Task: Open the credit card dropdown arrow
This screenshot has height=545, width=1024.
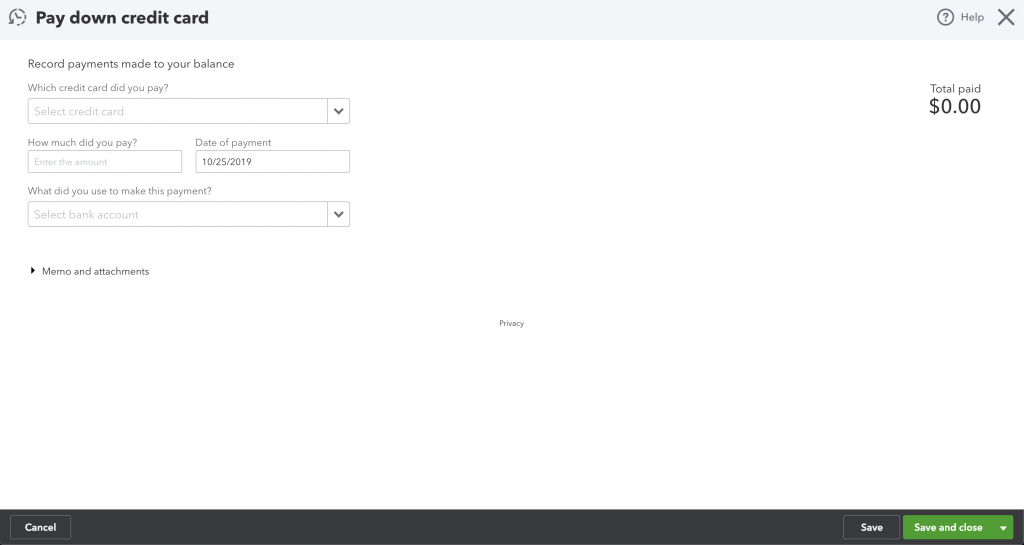Action: [x=338, y=111]
